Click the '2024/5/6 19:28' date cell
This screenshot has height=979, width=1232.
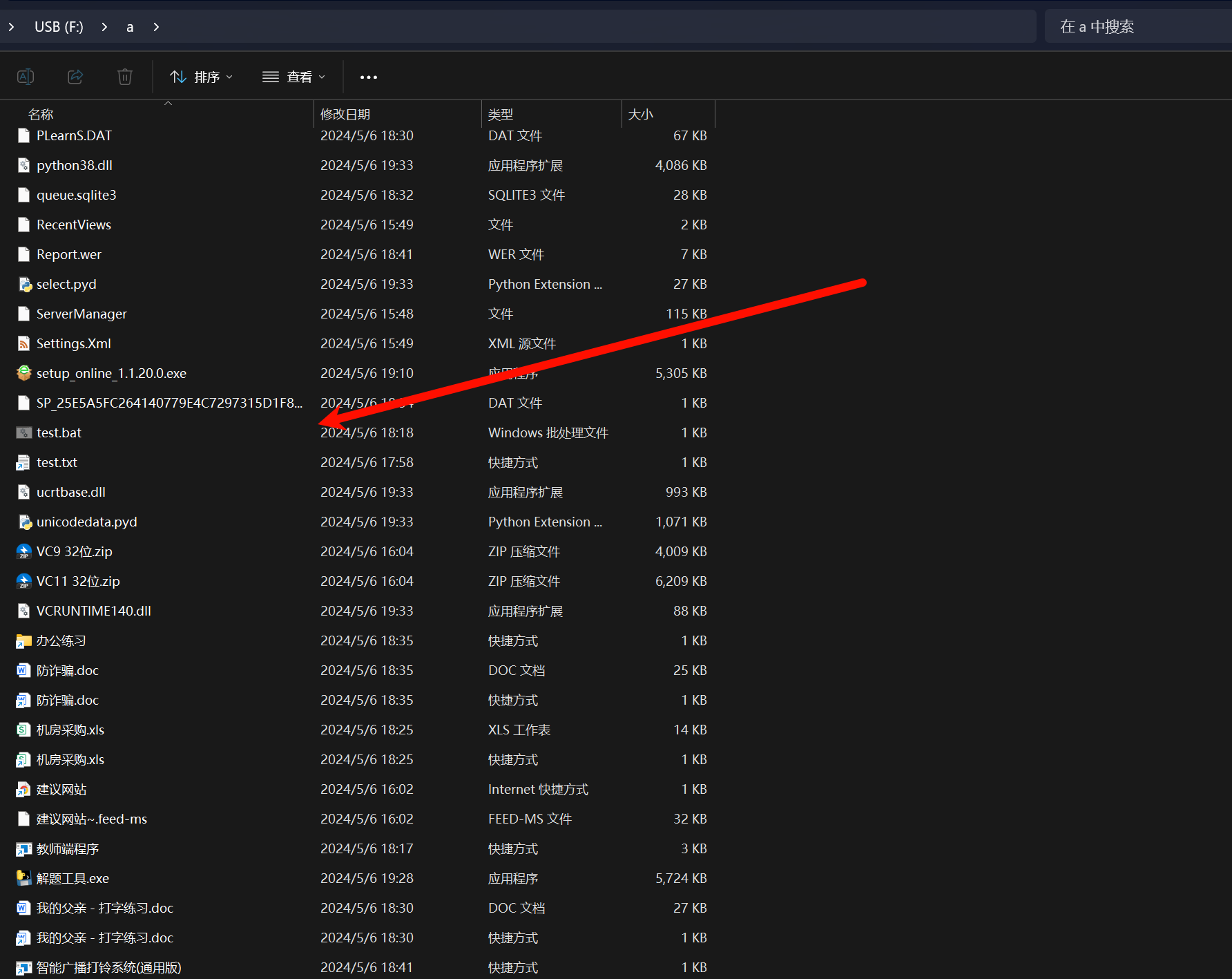367,878
